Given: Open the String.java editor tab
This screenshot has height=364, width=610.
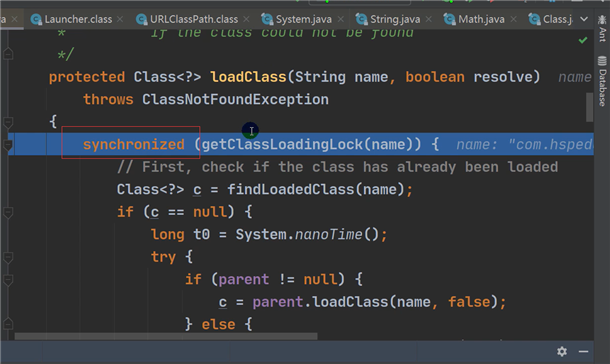Looking at the screenshot, I should pos(395,19).
